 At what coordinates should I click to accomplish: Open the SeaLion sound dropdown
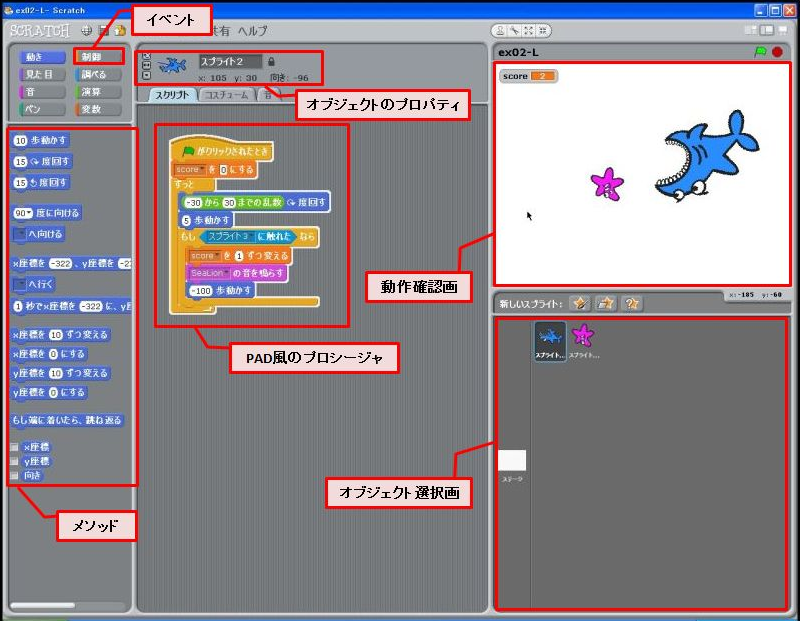209,273
